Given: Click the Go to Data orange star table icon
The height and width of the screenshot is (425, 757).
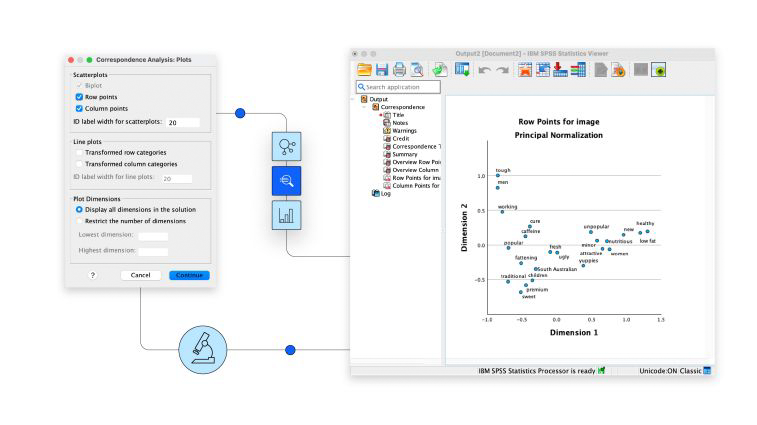Looking at the screenshot, I should tap(525, 70).
